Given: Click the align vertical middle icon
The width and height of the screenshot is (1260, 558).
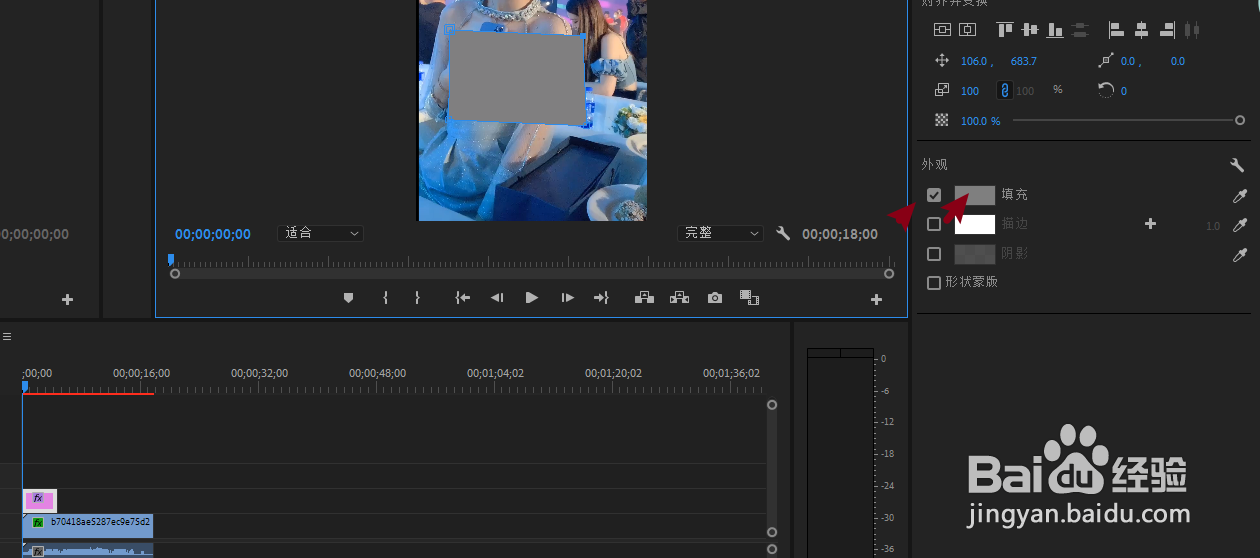Looking at the screenshot, I should pos(1030,30).
